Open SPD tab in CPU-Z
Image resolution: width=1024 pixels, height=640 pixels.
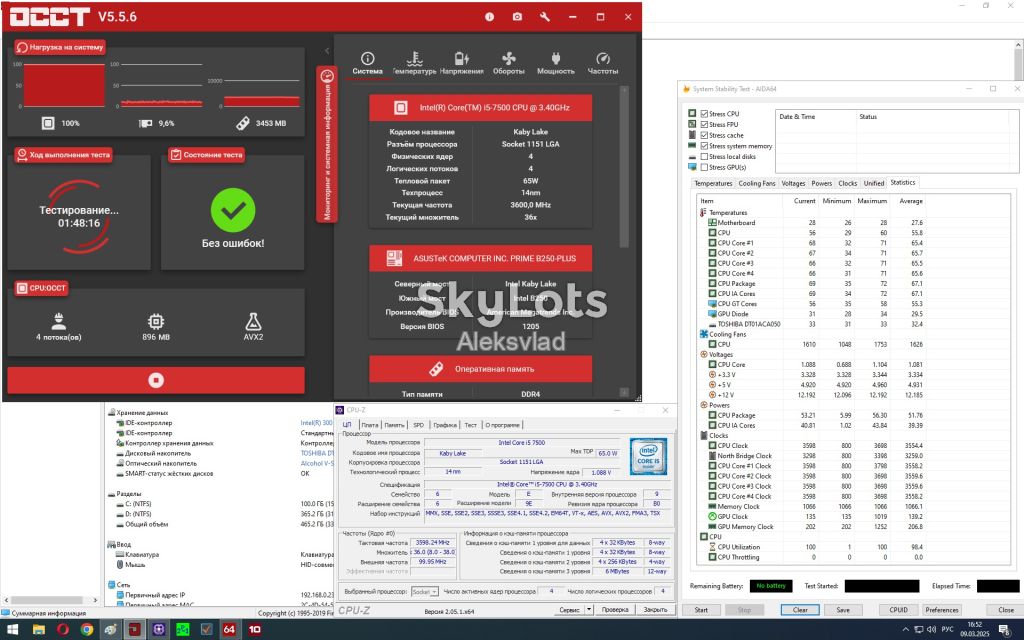coord(419,425)
